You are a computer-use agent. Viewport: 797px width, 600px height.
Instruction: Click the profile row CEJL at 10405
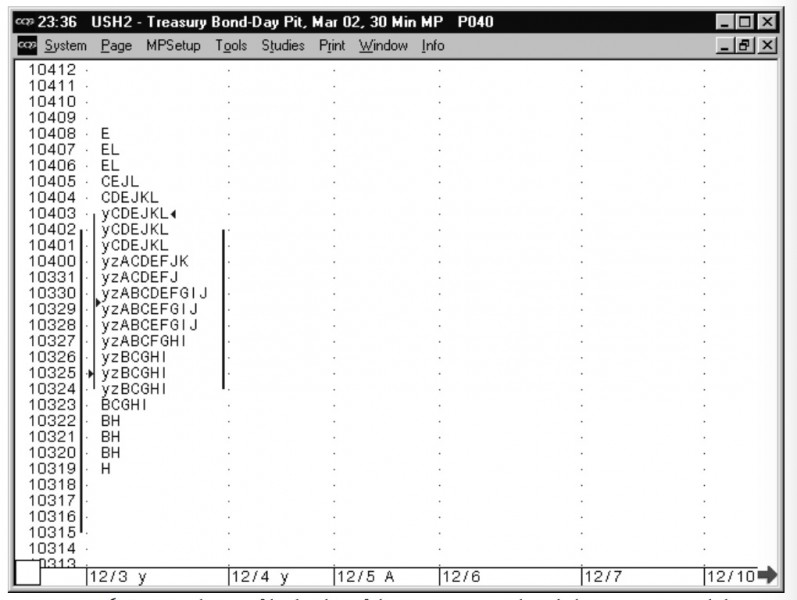point(119,182)
